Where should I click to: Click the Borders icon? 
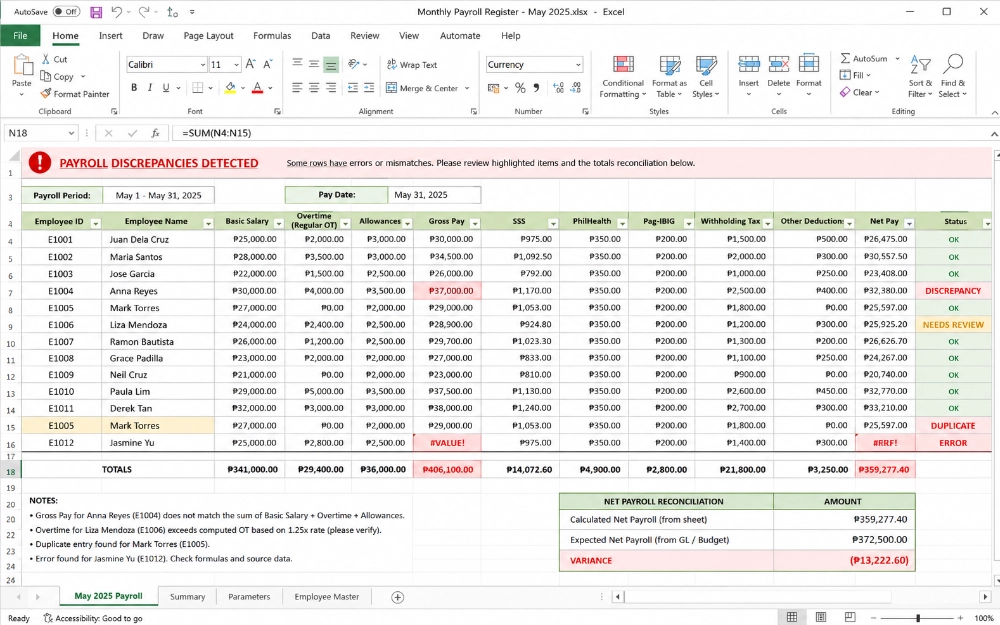tap(198, 88)
